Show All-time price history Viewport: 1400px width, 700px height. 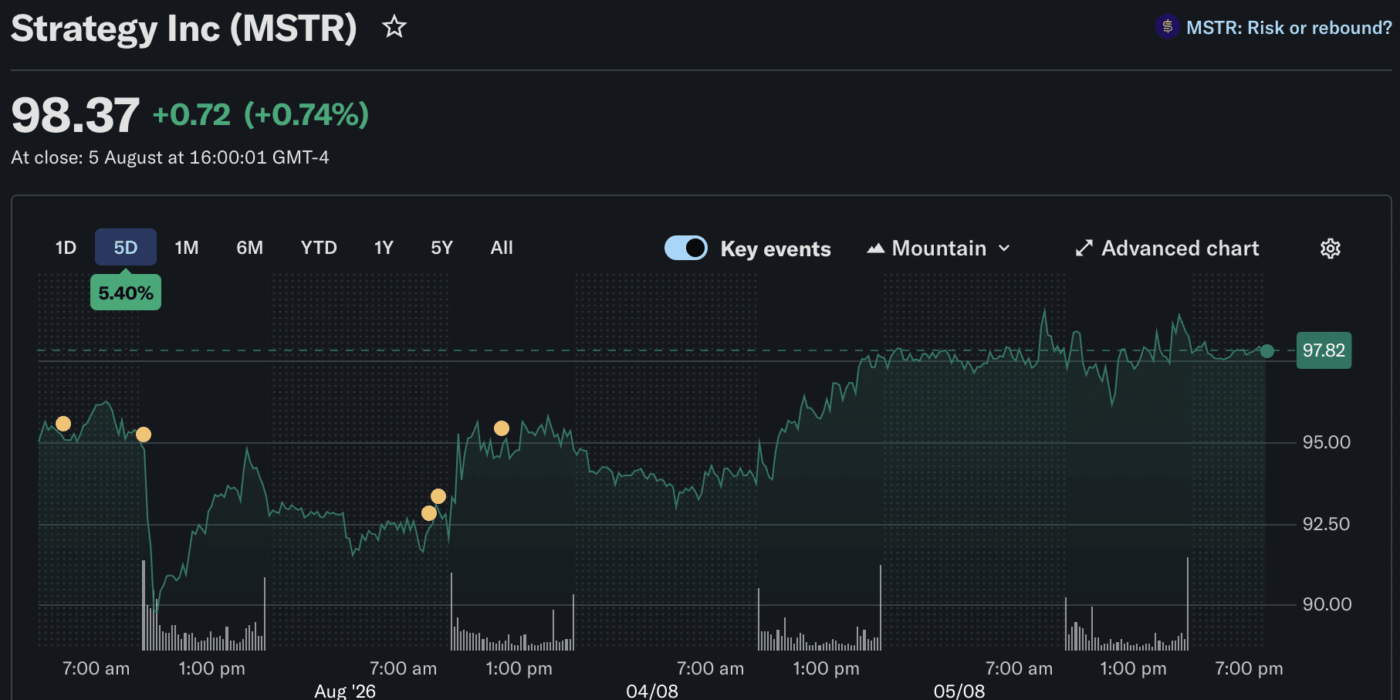(x=502, y=247)
